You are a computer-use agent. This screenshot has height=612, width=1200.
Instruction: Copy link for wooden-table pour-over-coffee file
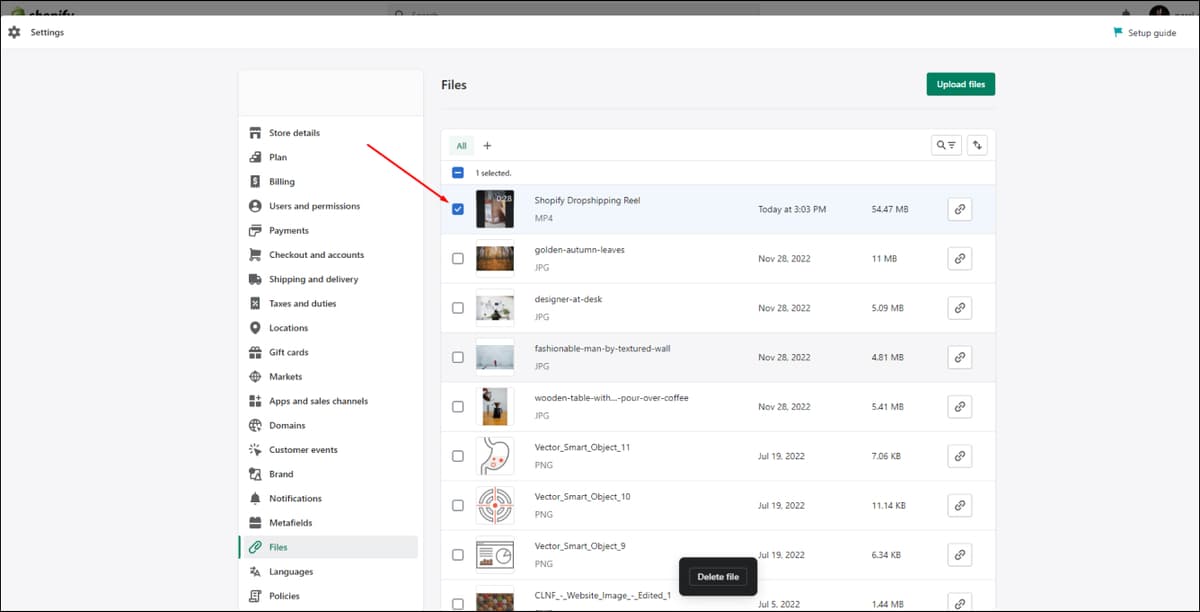click(959, 407)
